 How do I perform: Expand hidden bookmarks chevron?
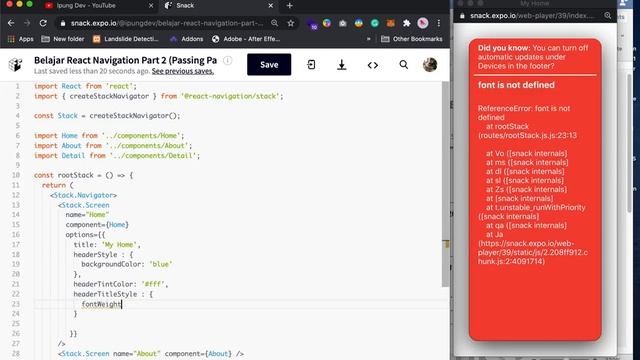pos(369,39)
